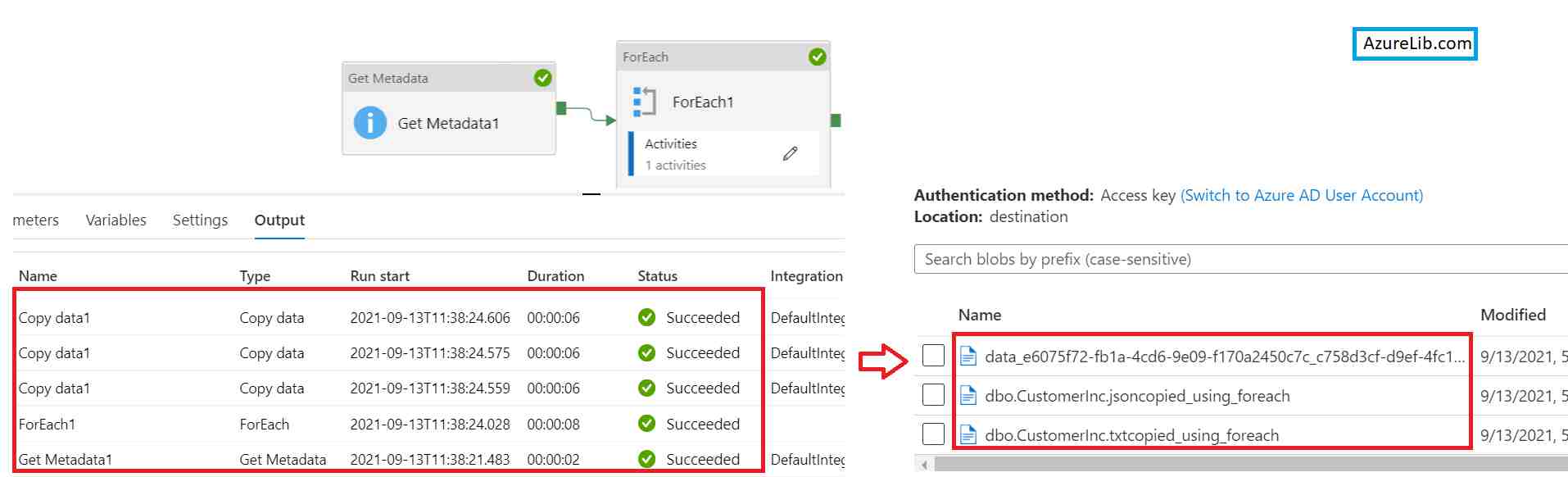Viewport: 1568px width, 477px height.
Task: Click run start 2021-09-13T11:38:21.483
Action: pos(430,459)
